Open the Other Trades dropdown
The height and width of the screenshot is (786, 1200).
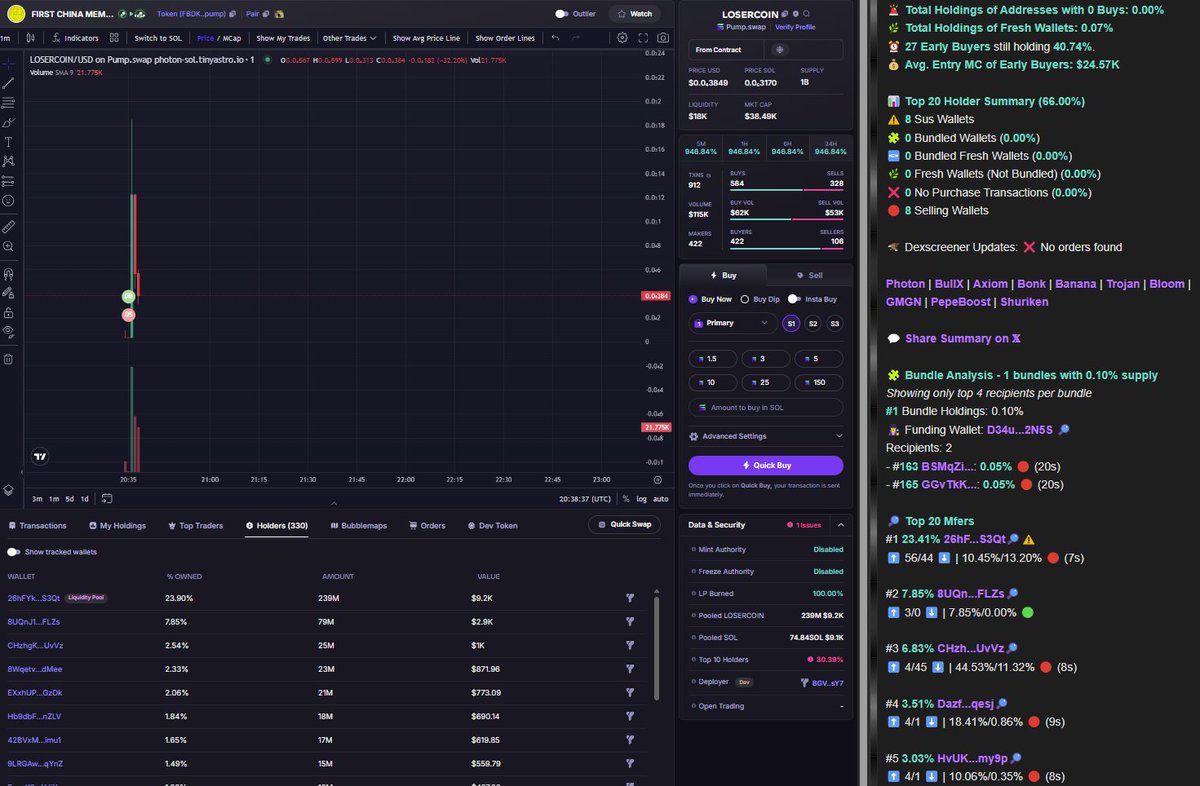coord(350,38)
